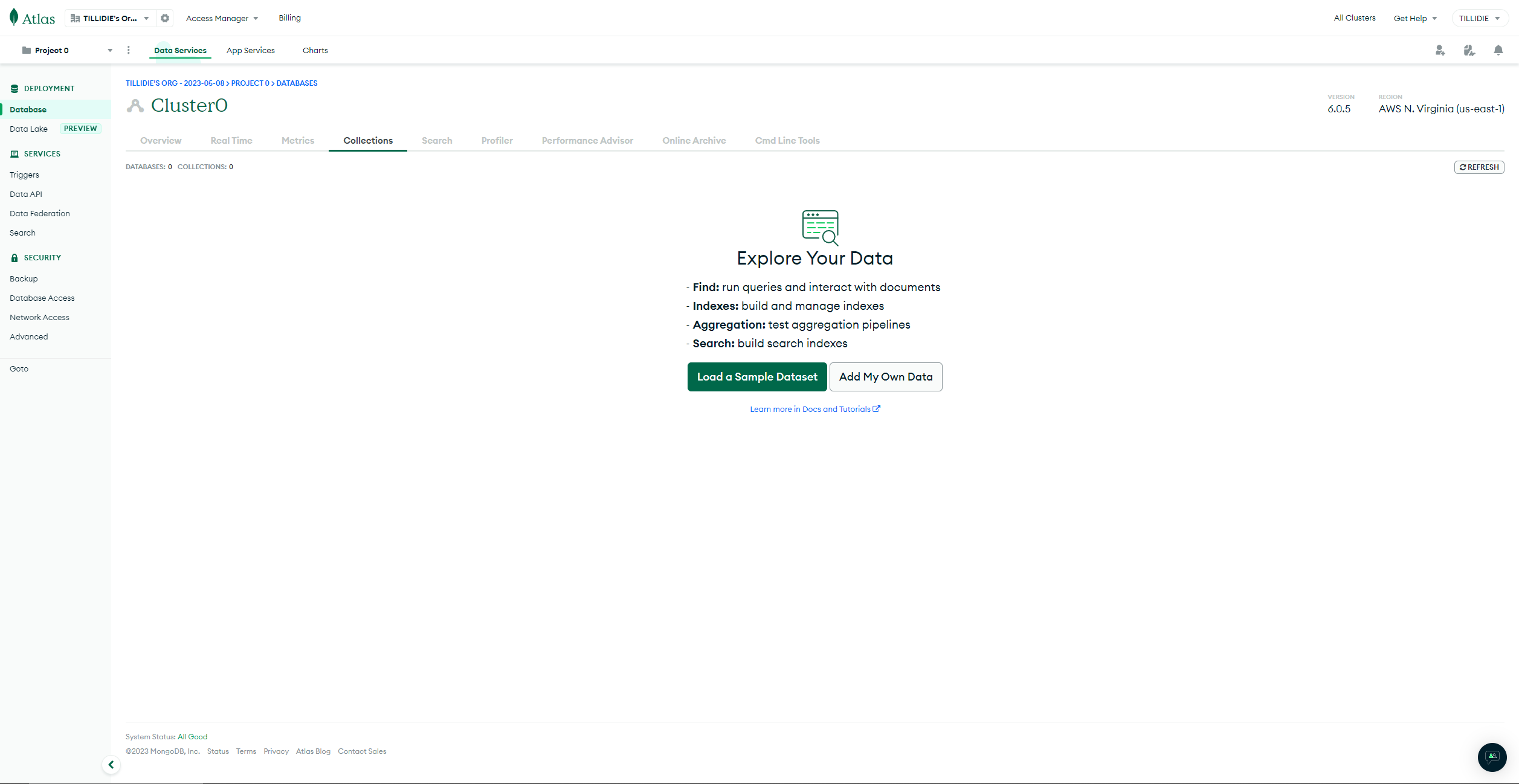Open the Contact Sales footer link
The height and width of the screenshot is (784, 1519).
point(362,751)
